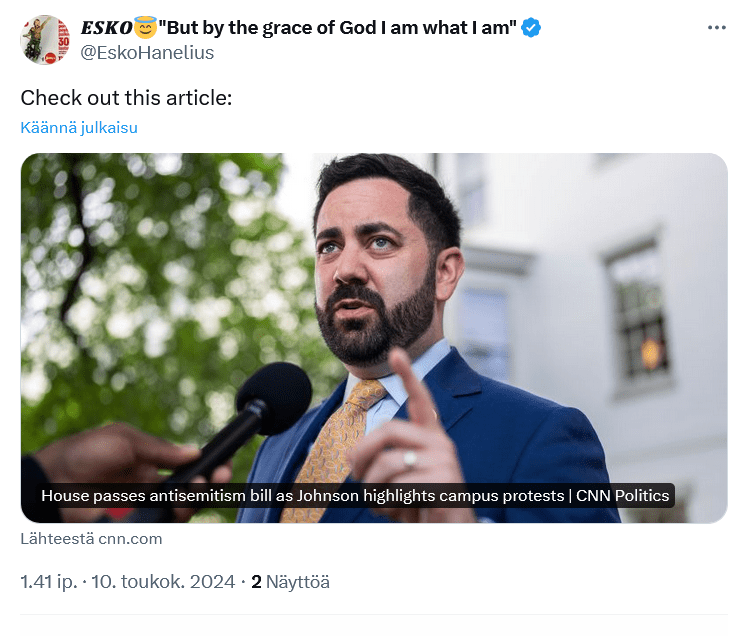Viewport: 748px width, 636px height.
Task: Open the CNN article preview image
Action: point(374,300)
